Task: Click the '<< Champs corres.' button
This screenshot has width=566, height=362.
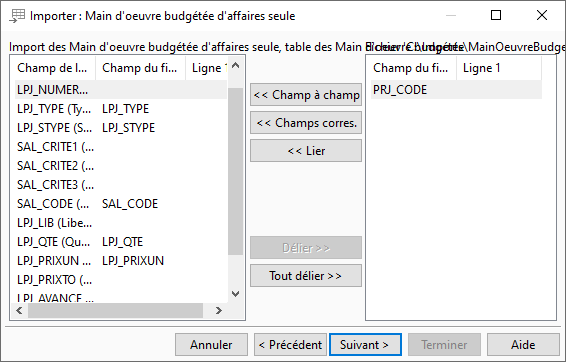Action: coord(306,123)
